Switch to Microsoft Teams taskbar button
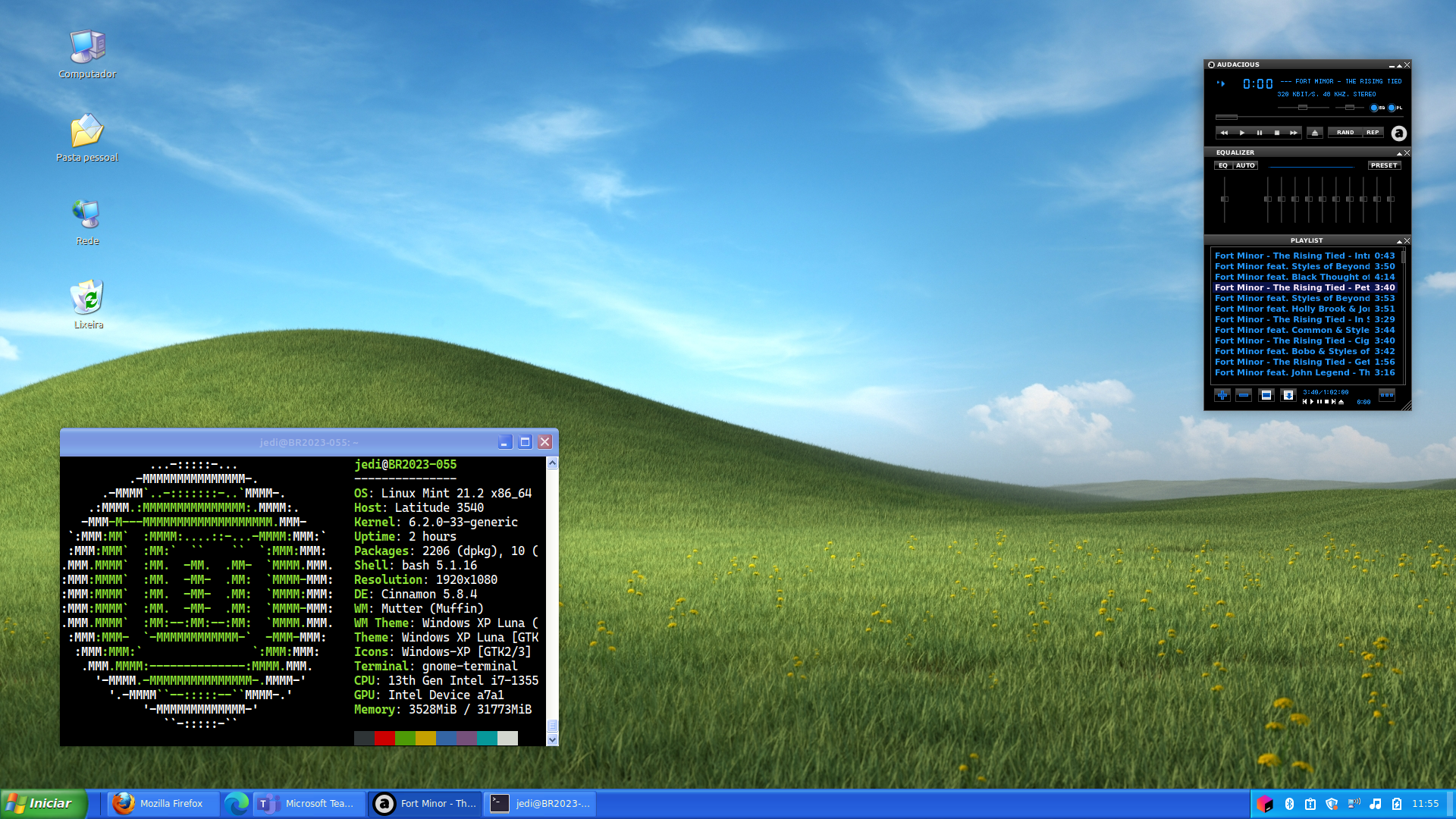1456x819 pixels. coord(309,804)
